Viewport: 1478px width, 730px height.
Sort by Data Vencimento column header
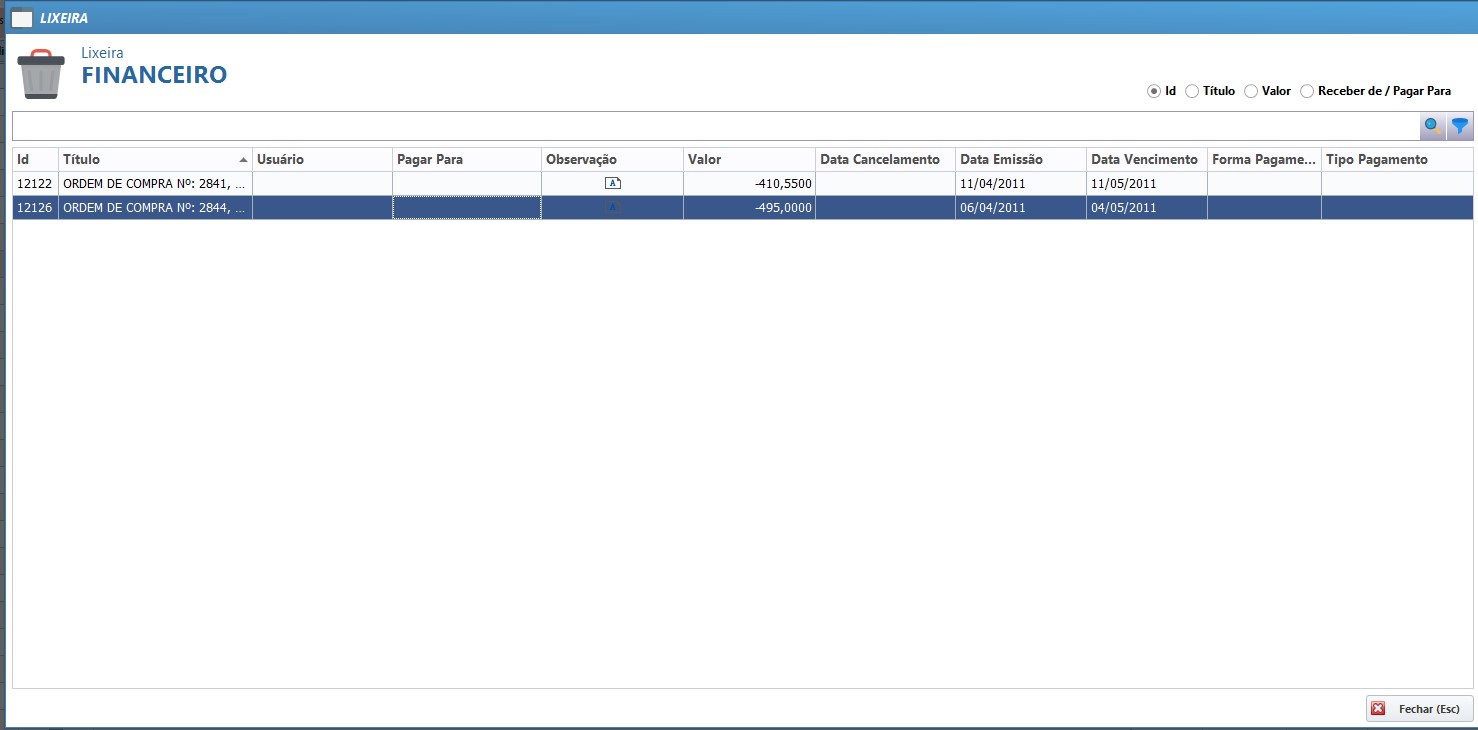click(x=1144, y=160)
